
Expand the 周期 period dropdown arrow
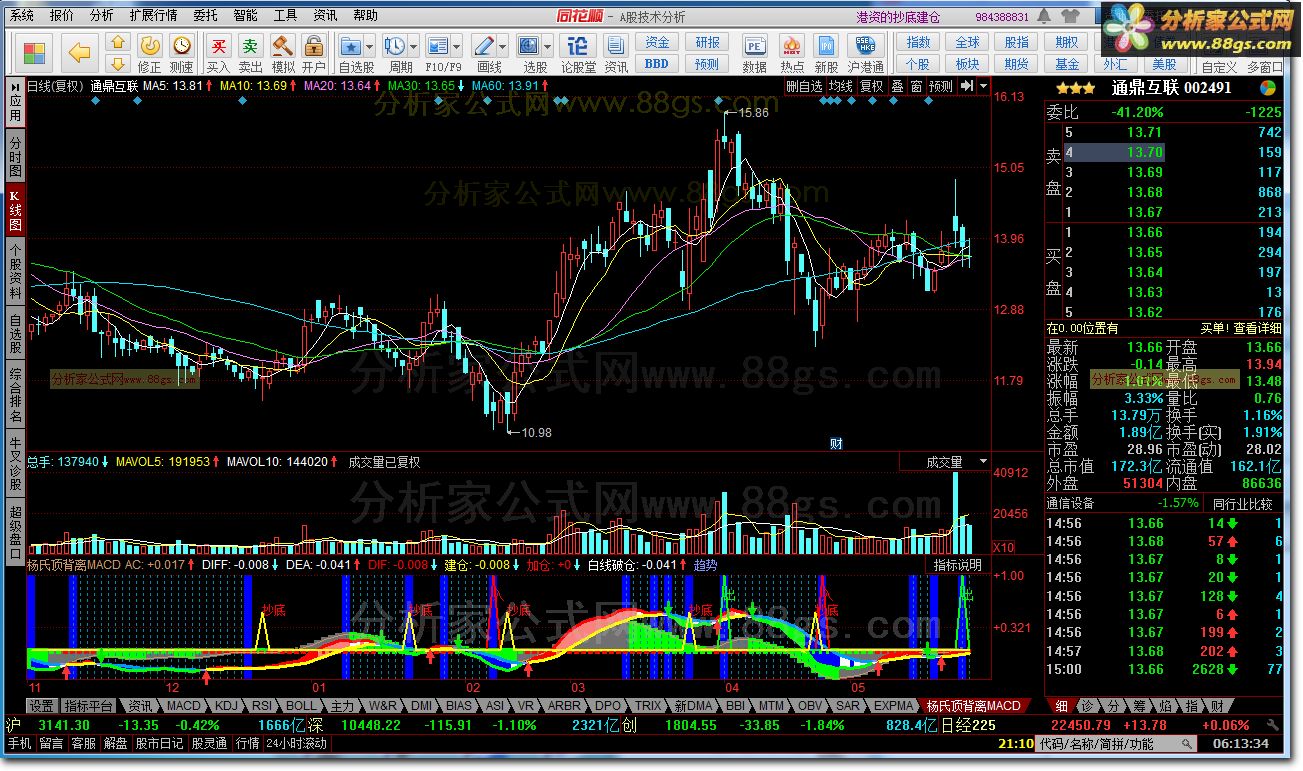413,46
